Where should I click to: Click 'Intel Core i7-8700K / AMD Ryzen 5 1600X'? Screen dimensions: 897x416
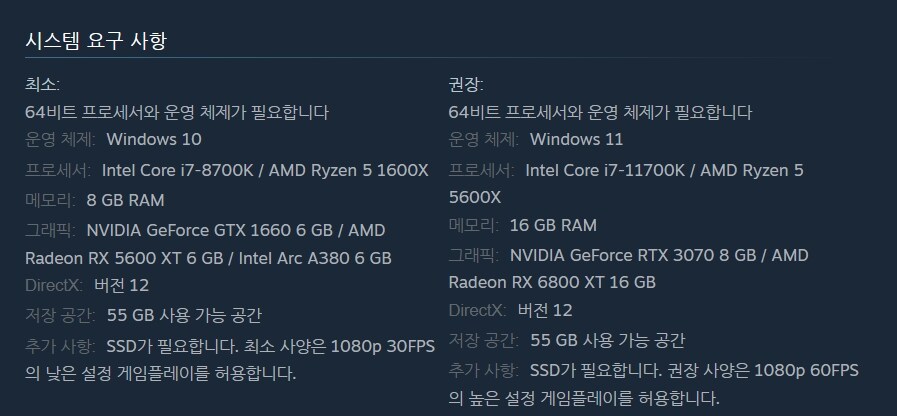point(265,171)
